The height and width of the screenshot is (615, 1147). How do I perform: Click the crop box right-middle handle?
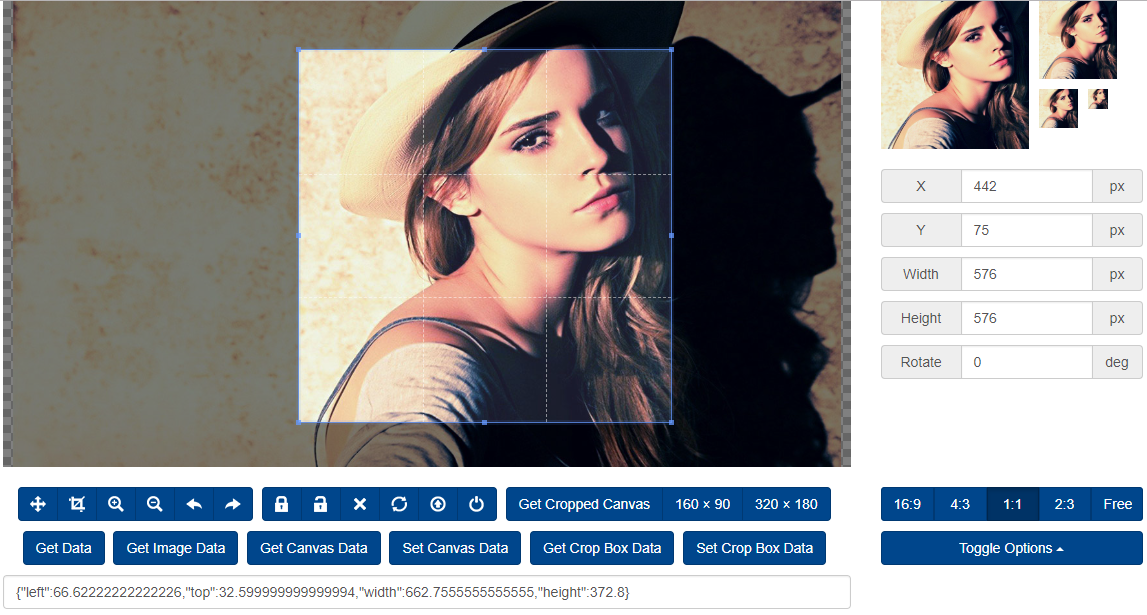(672, 235)
